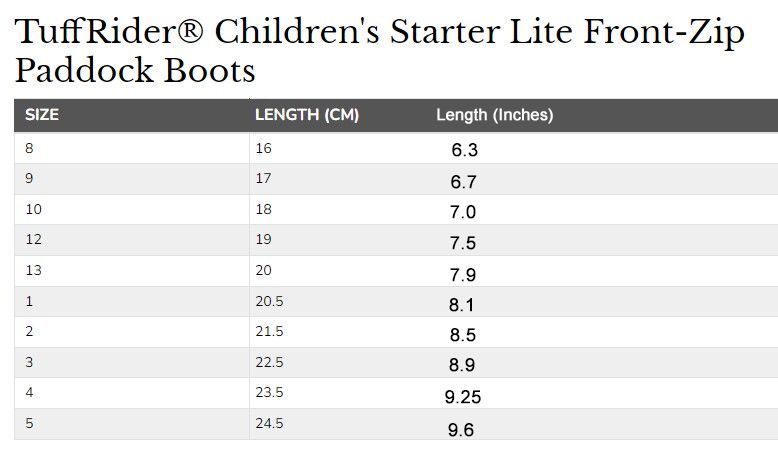Click the 8.5 inches value
The width and height of the screenshot is (778, 465).
462,336
